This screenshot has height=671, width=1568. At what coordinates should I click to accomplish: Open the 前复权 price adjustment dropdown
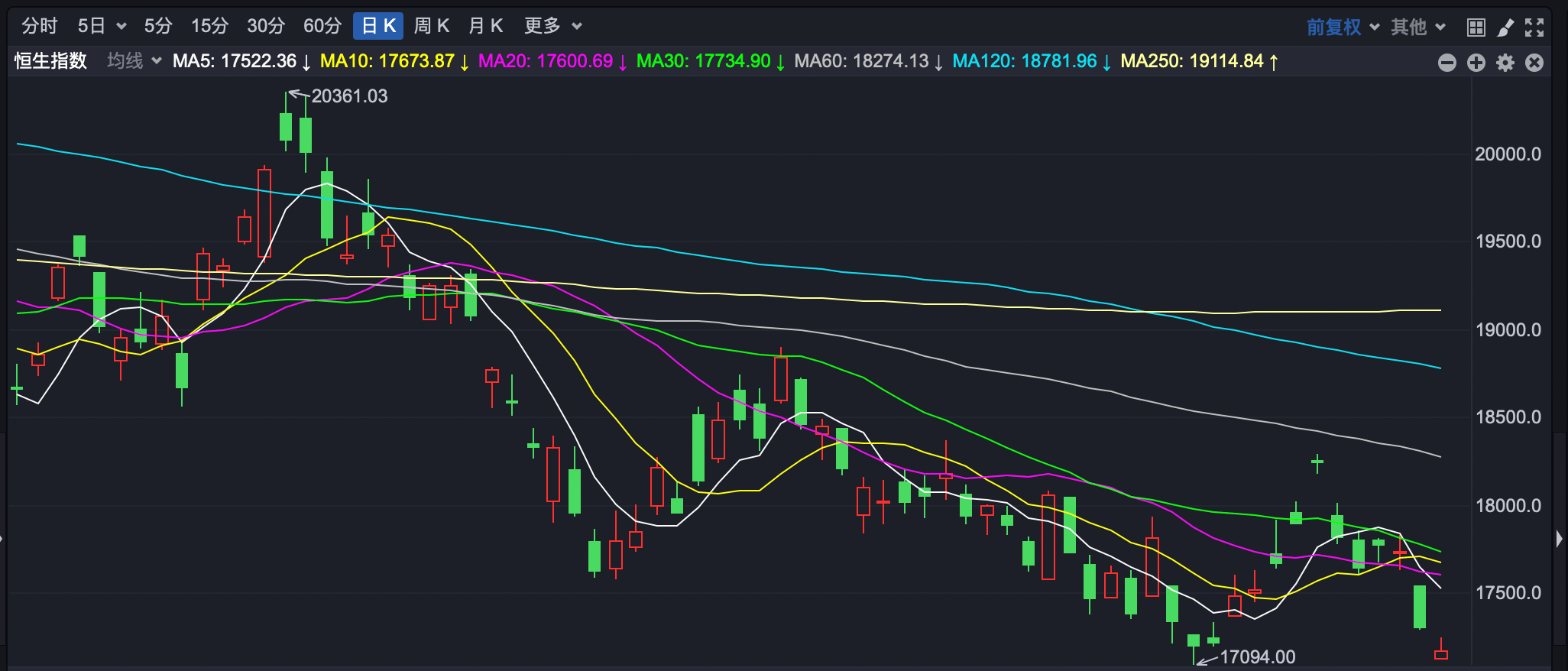[x=1343, y=28]
